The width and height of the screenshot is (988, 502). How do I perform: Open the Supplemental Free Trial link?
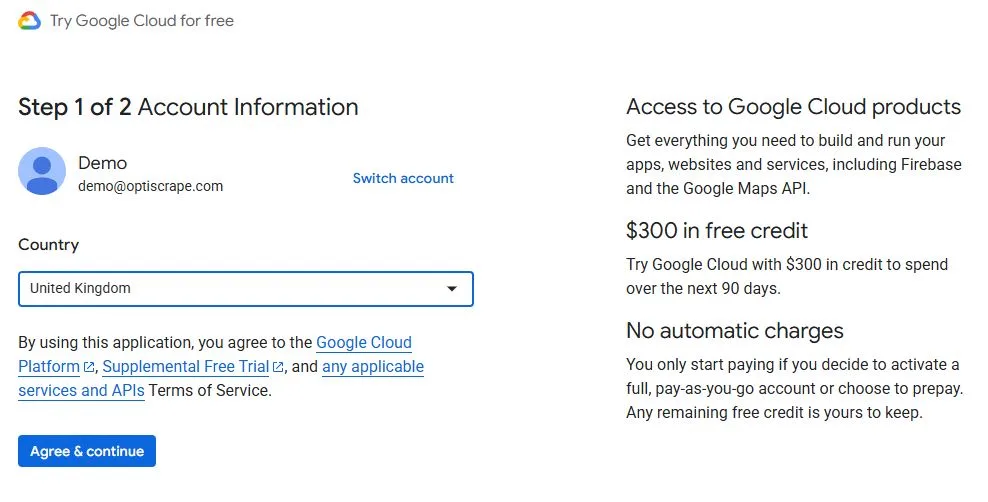coord(185,367)
